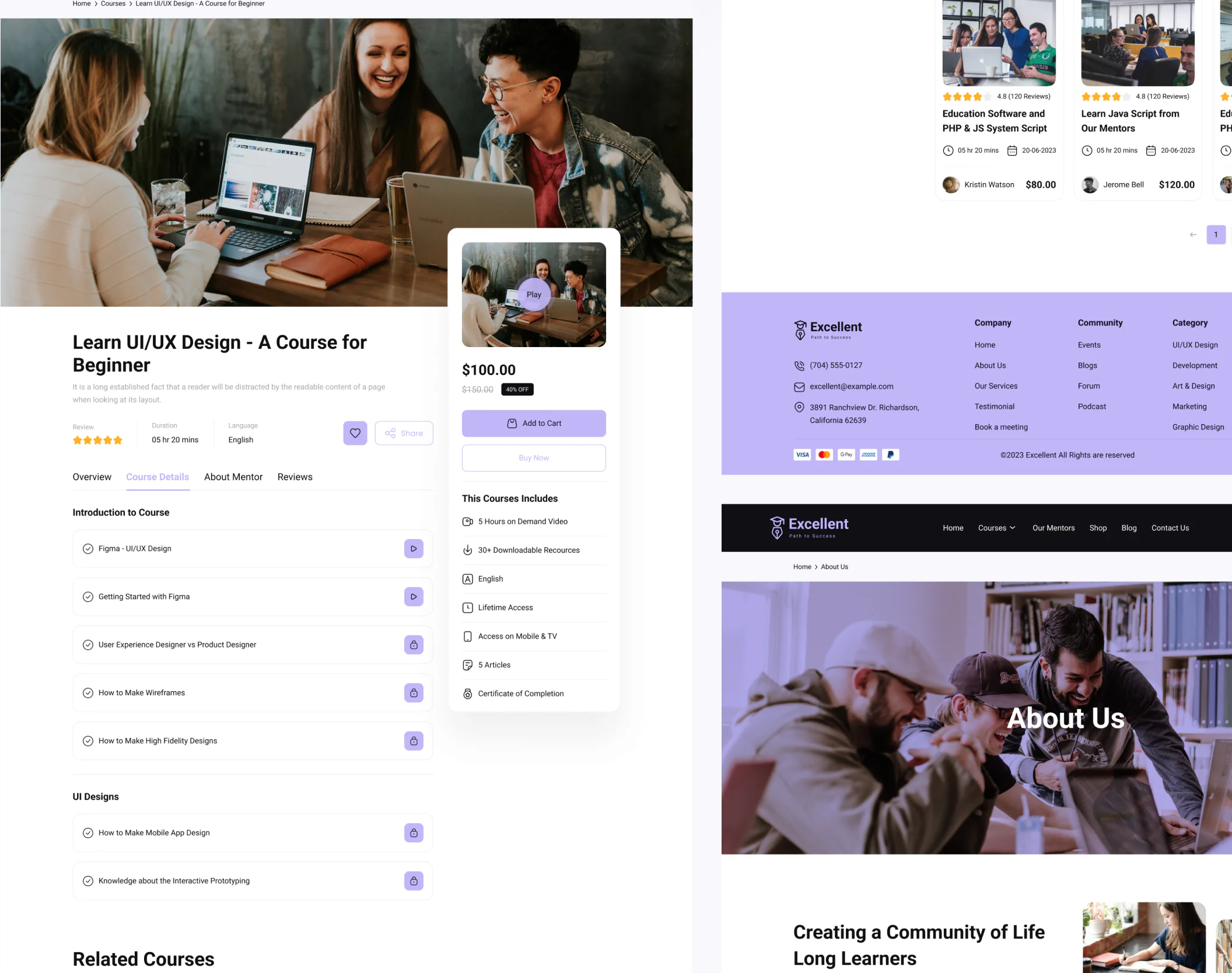Click the PayPal payment icon in footer
Viewport: 1232px width, 973px height.
(x=890, y=455)
